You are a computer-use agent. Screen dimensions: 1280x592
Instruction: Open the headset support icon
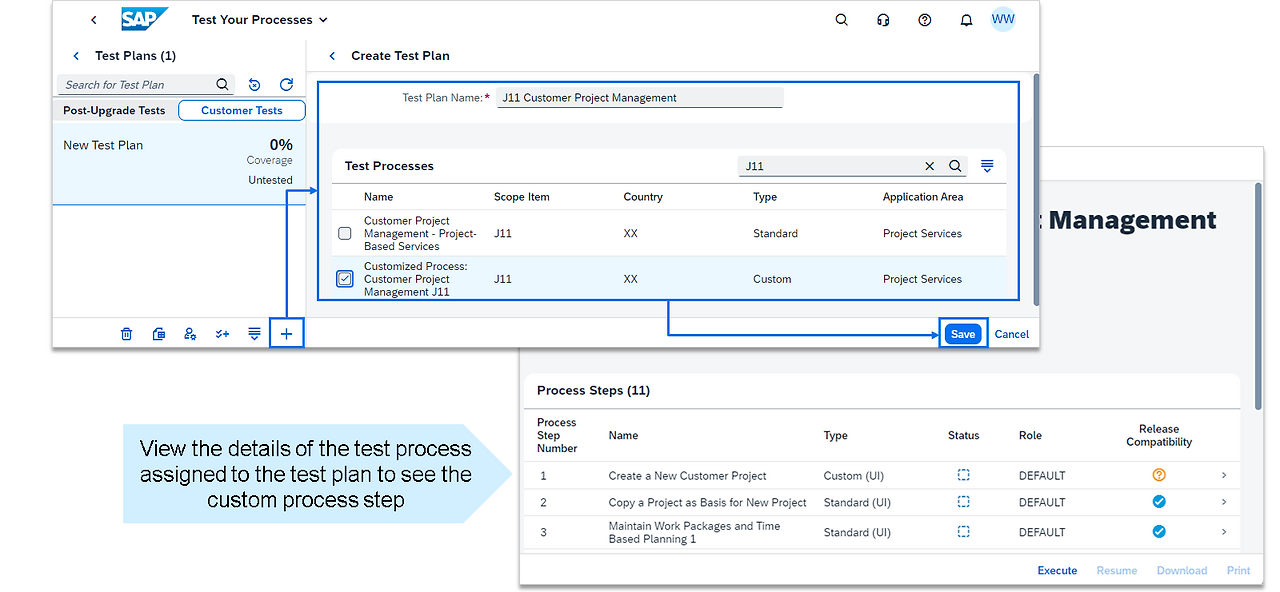coord(883,20)
